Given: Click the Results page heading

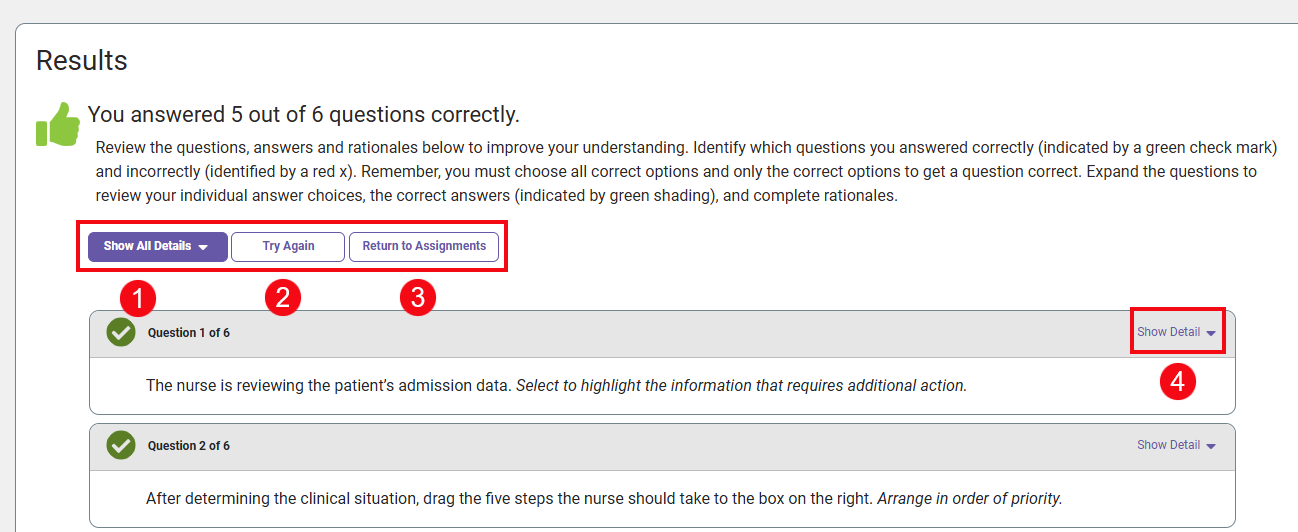Looking at the screenshot, I should pos(82,60).
